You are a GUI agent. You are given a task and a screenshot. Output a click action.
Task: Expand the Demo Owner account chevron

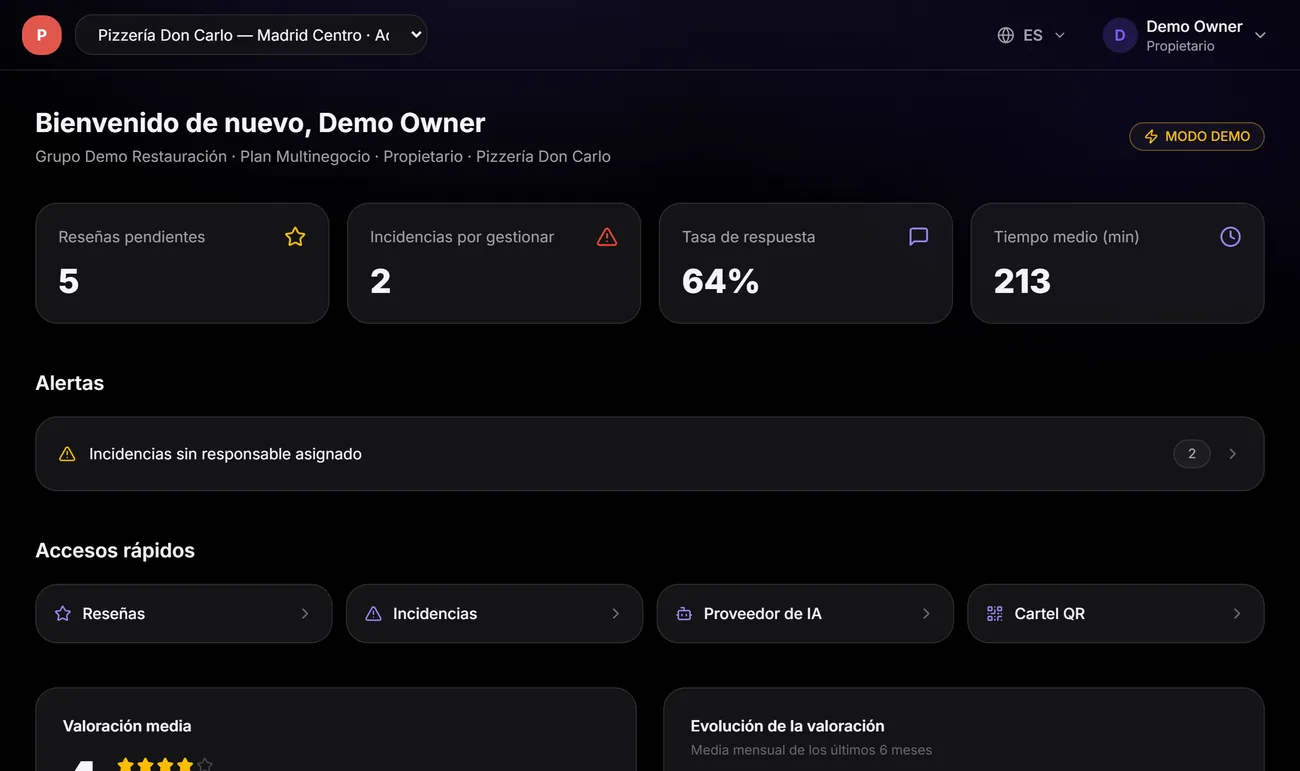click(x=1260, y=35)
